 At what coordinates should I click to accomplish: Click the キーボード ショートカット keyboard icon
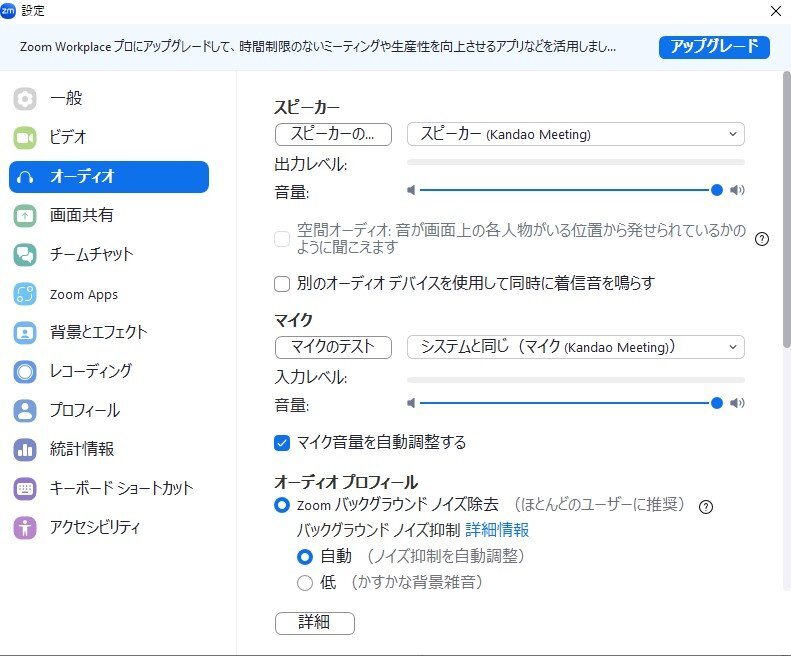tap(25, 489)
